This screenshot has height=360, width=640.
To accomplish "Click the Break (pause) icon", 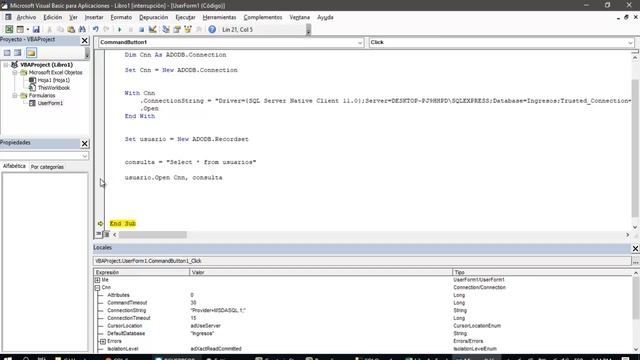I will coord(131,29).
